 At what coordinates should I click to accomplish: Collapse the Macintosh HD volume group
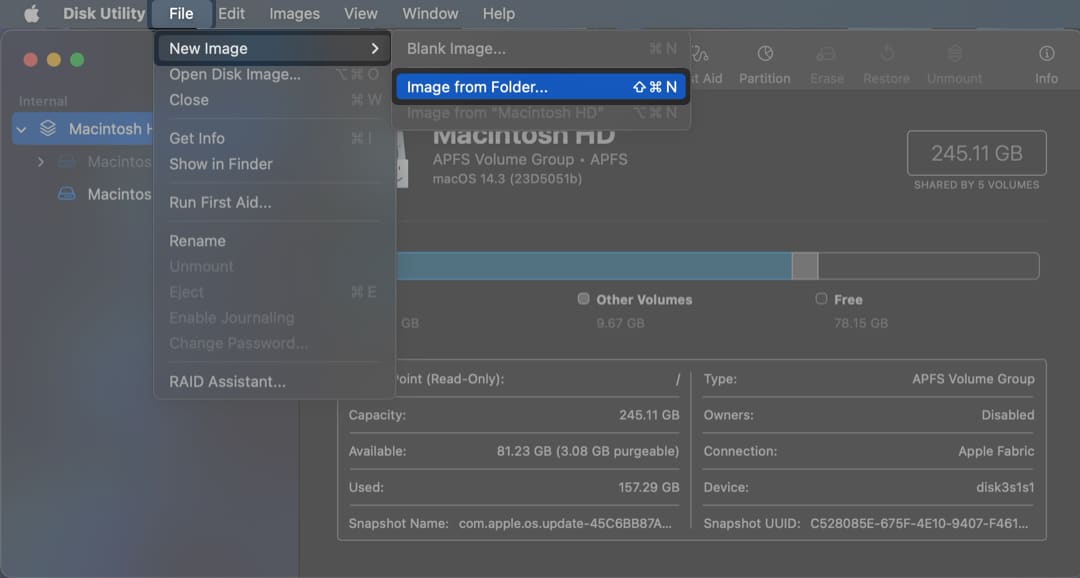coord(21,130)
